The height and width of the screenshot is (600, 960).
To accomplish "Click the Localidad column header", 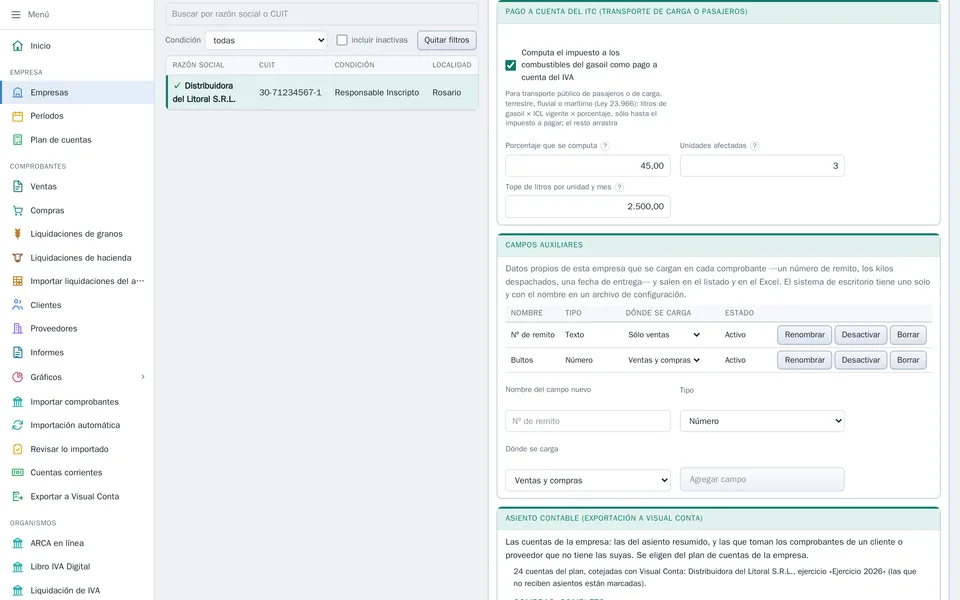I will point(452,65).
